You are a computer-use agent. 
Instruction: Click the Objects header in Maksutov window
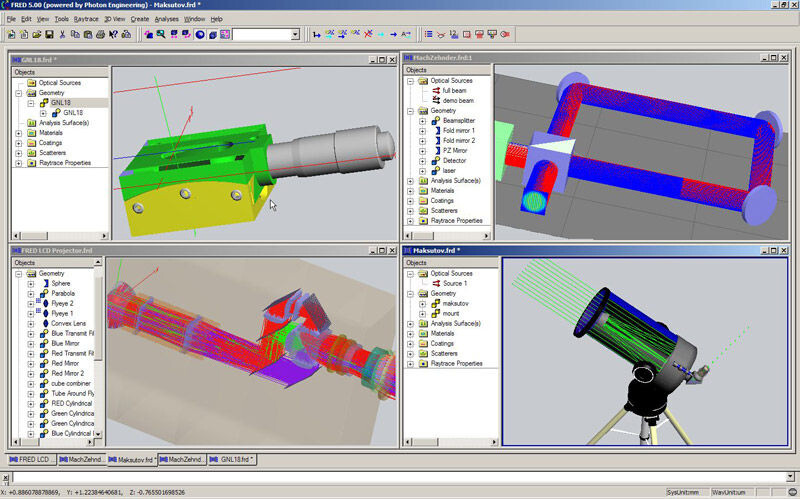click(451, 263)
